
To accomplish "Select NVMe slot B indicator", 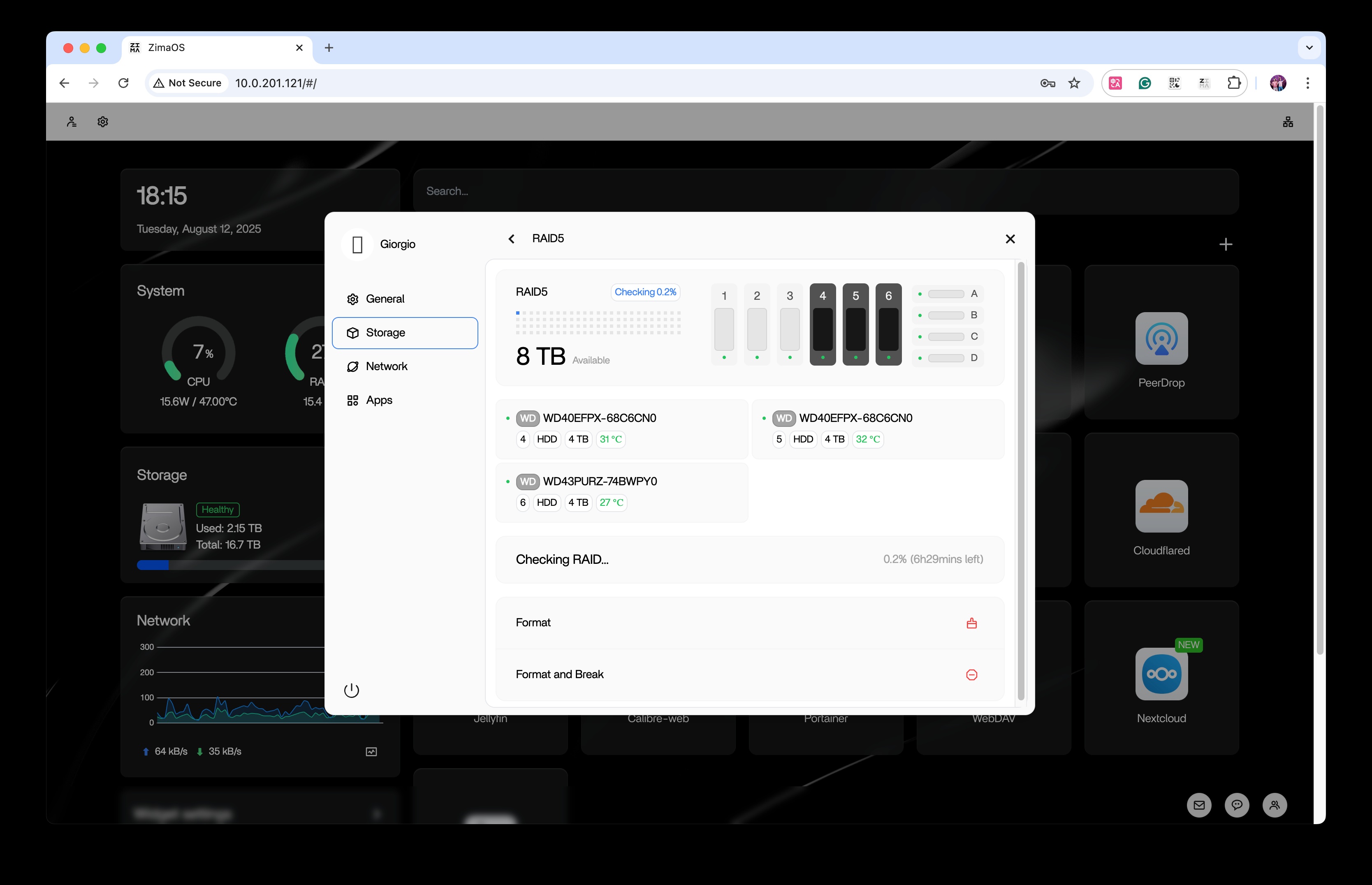I will point(948,315).
